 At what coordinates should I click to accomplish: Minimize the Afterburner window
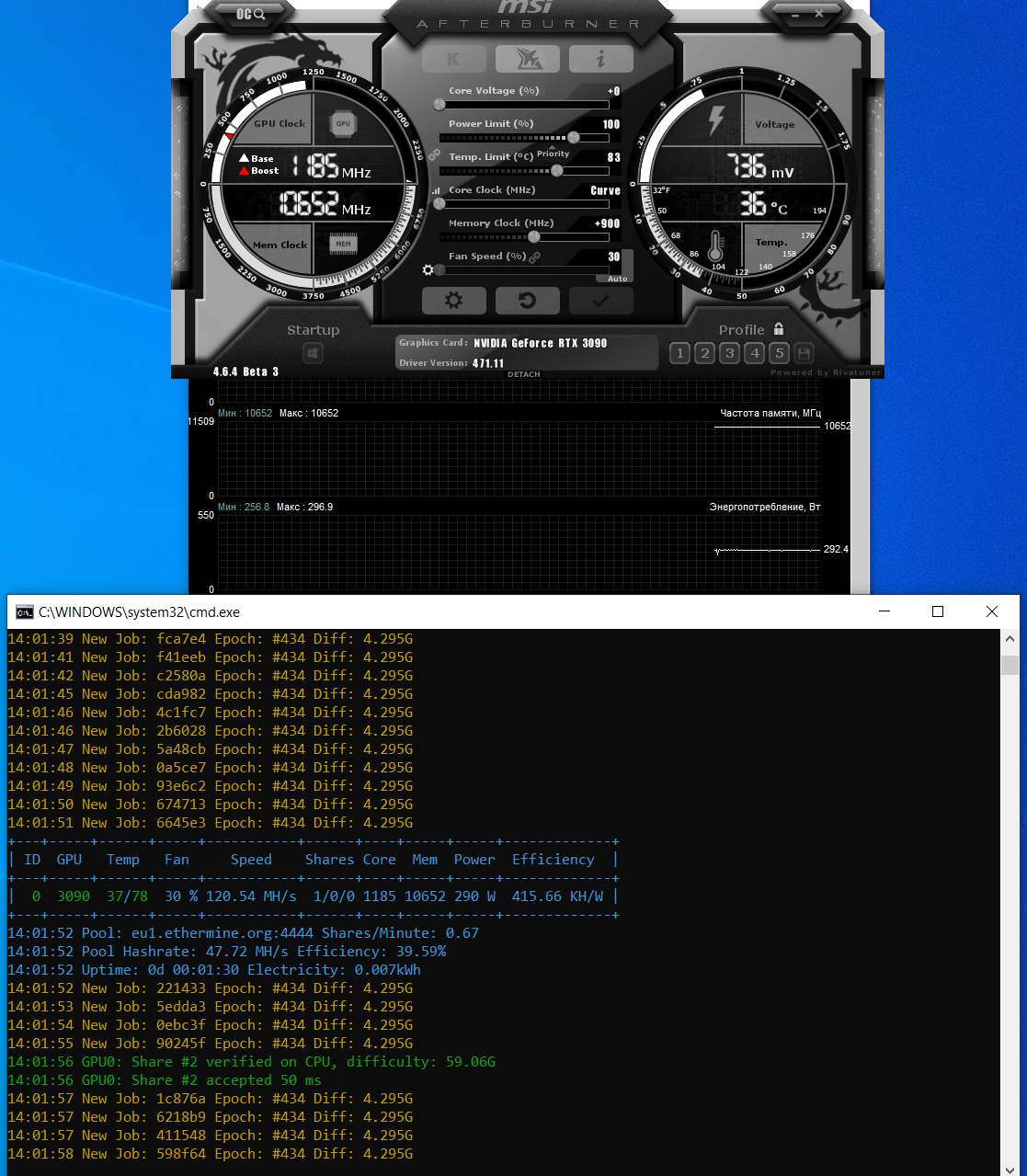794,14
